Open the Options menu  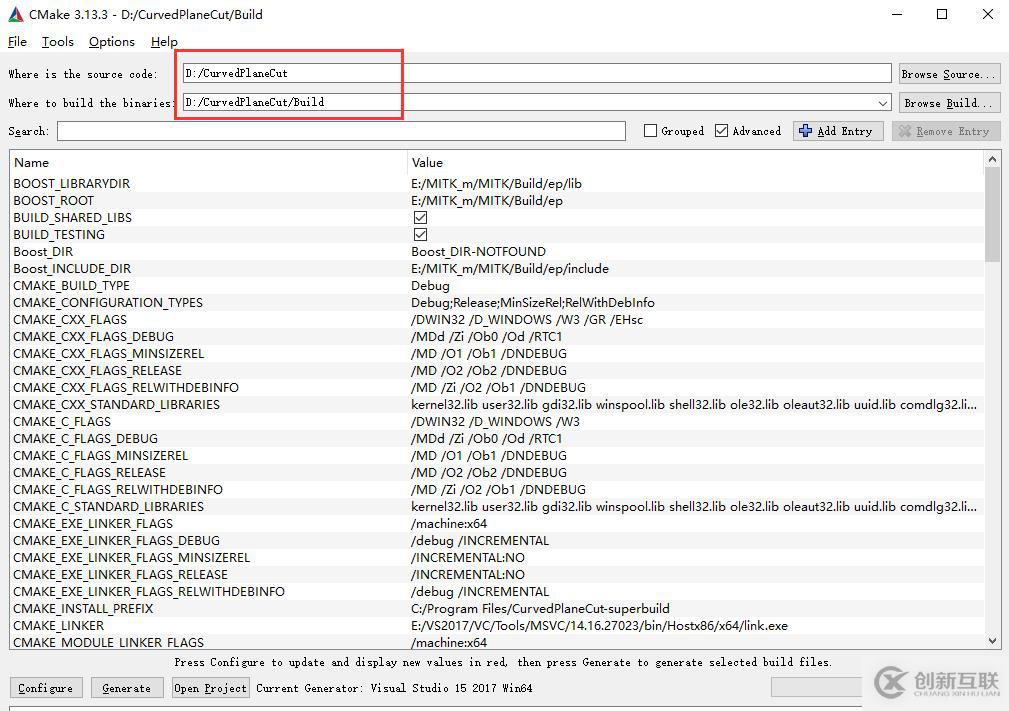pos(111,42)
